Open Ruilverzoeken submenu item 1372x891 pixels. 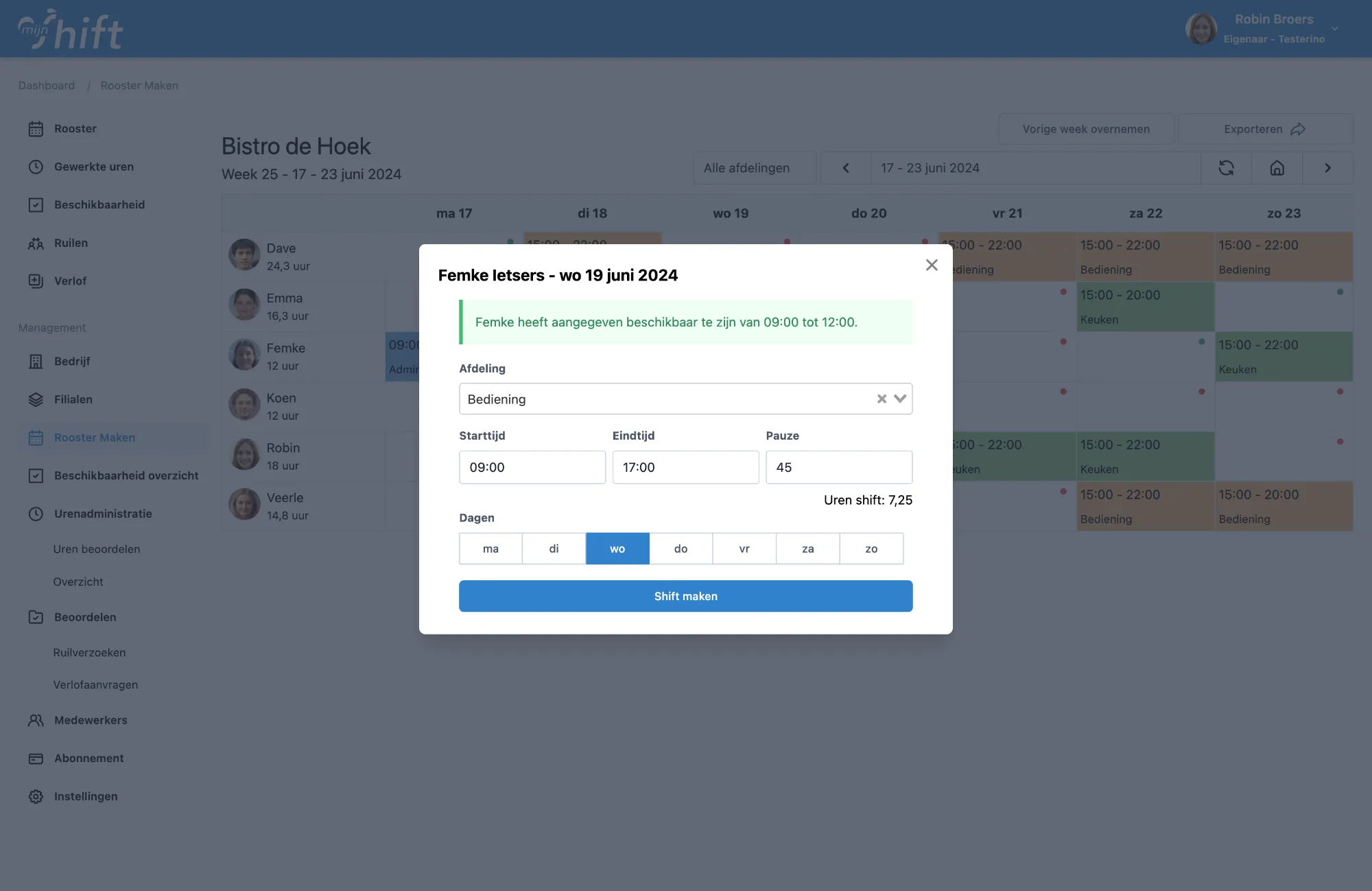click(x=89, y=652)
